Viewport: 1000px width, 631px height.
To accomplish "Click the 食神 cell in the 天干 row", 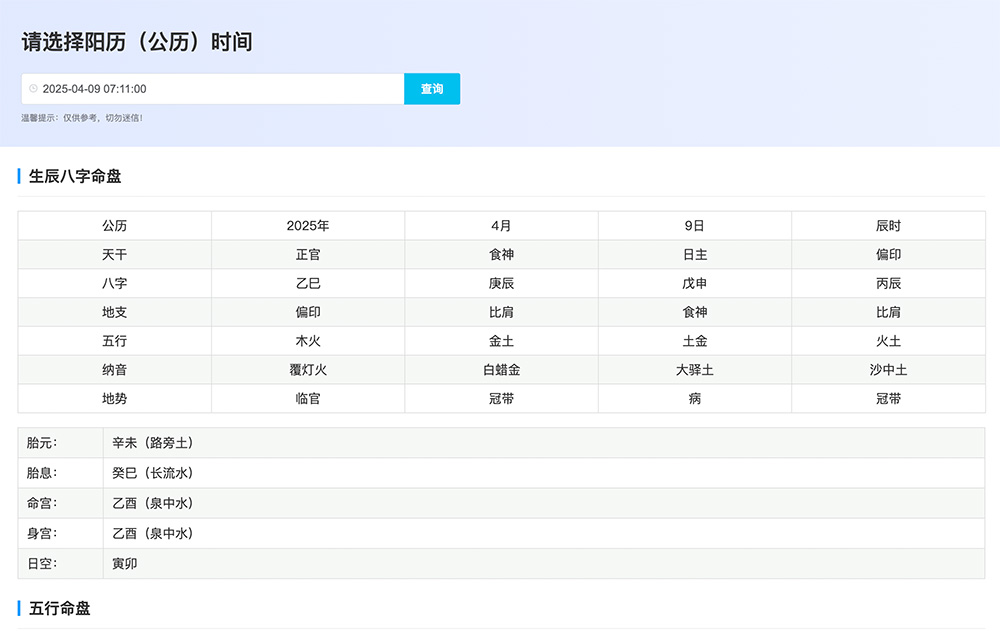I will click(501, 255).
